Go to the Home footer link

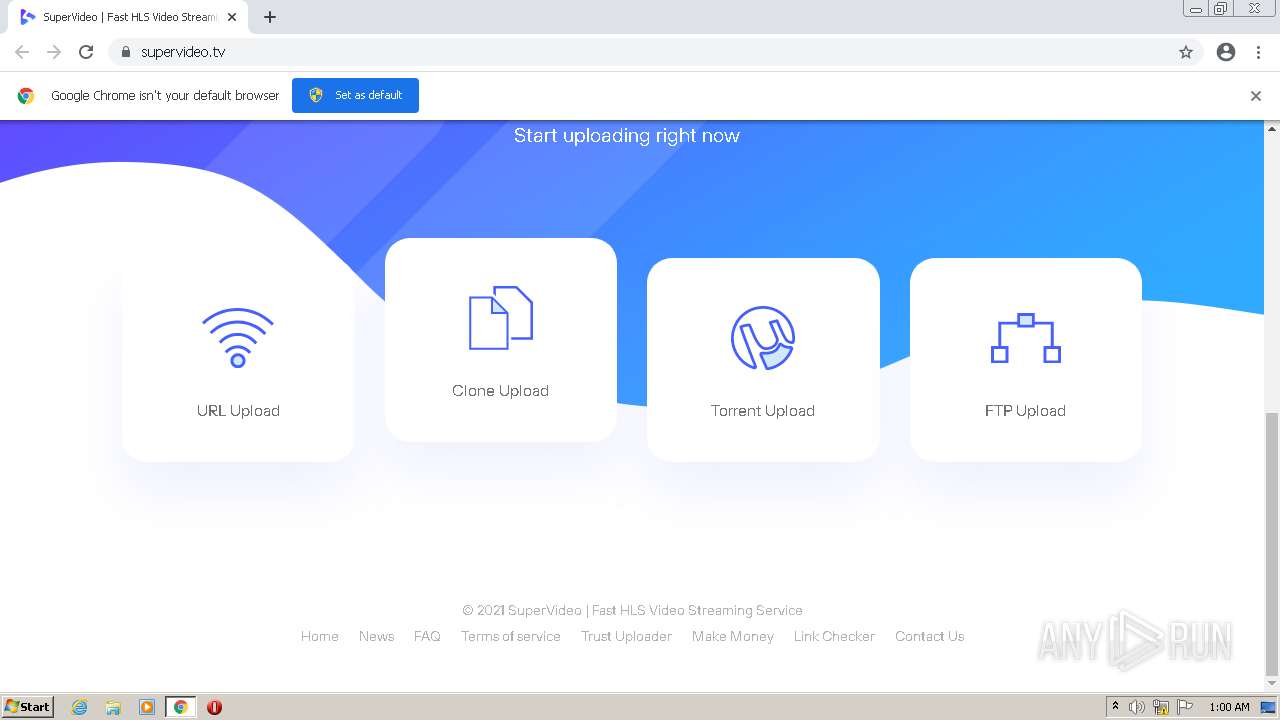(x=320, y=636)
